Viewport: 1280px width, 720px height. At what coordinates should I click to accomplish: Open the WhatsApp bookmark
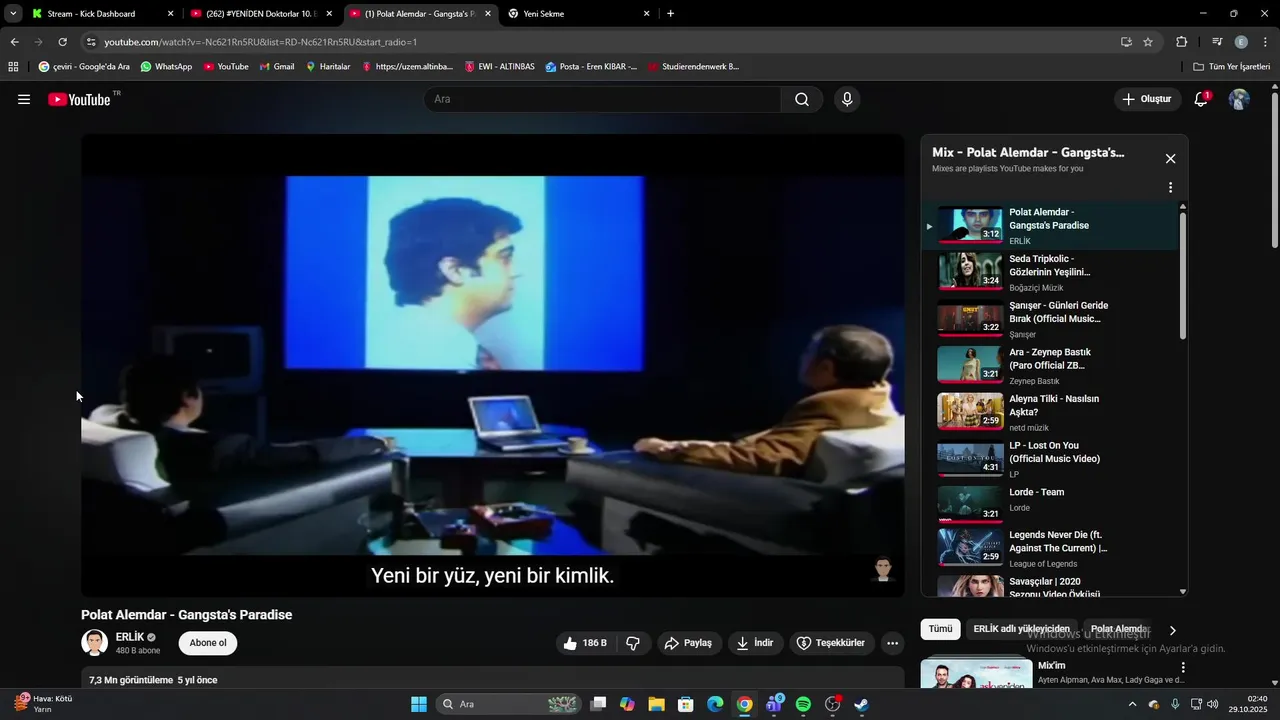(x=166, y=67)
